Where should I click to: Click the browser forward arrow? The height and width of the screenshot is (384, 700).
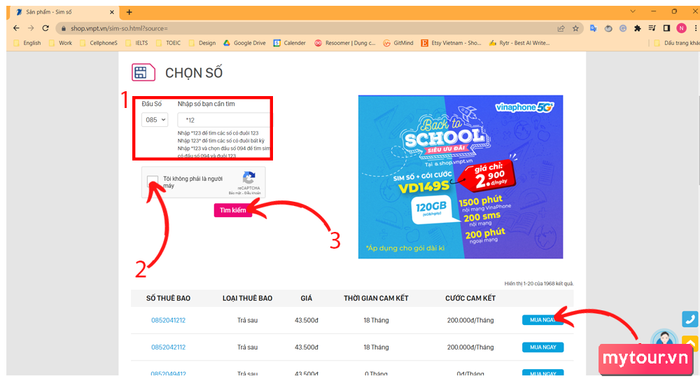[x=31, y=28]
